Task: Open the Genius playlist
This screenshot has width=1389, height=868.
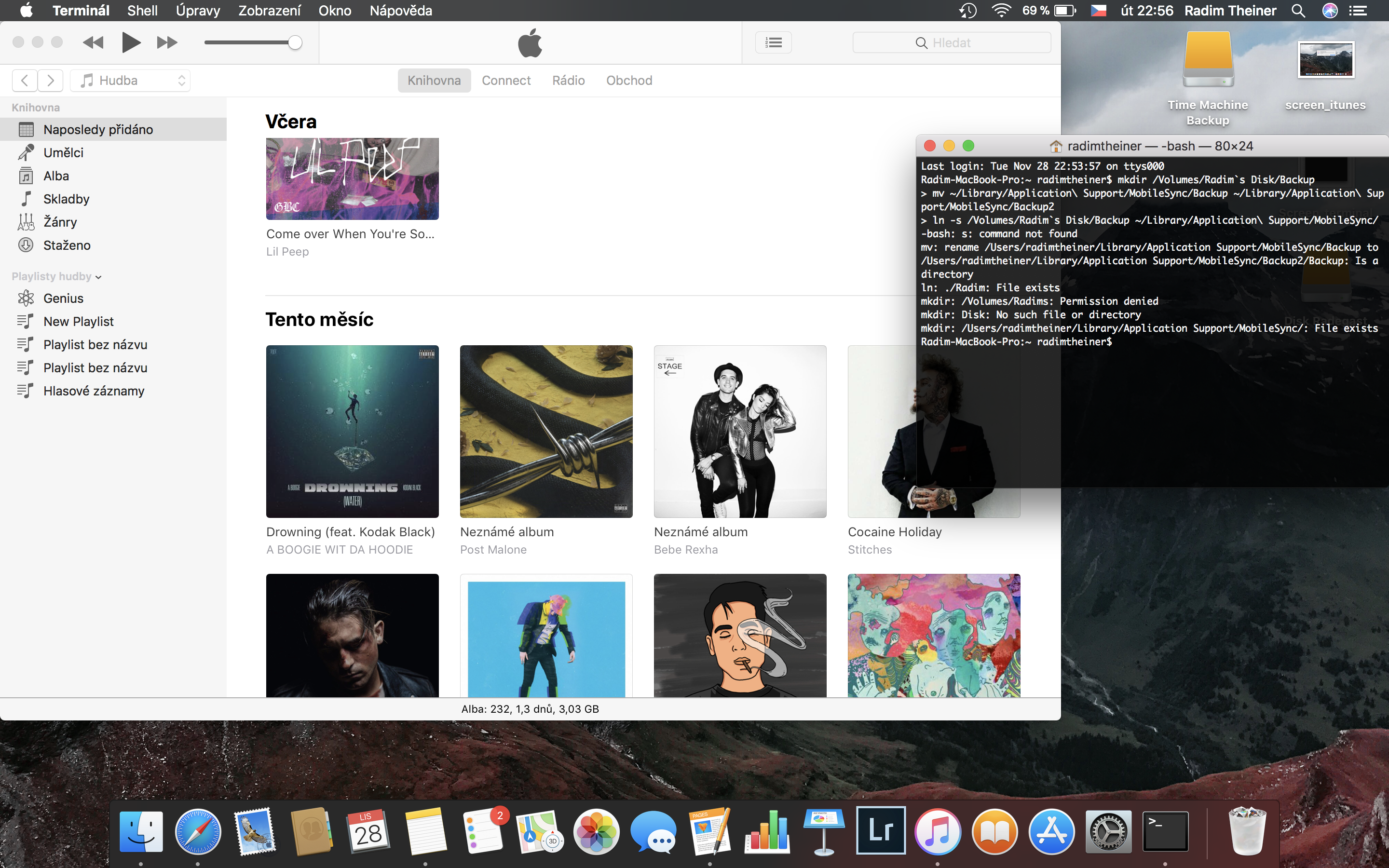Action: pyautogui.click(x=63, y=298)
